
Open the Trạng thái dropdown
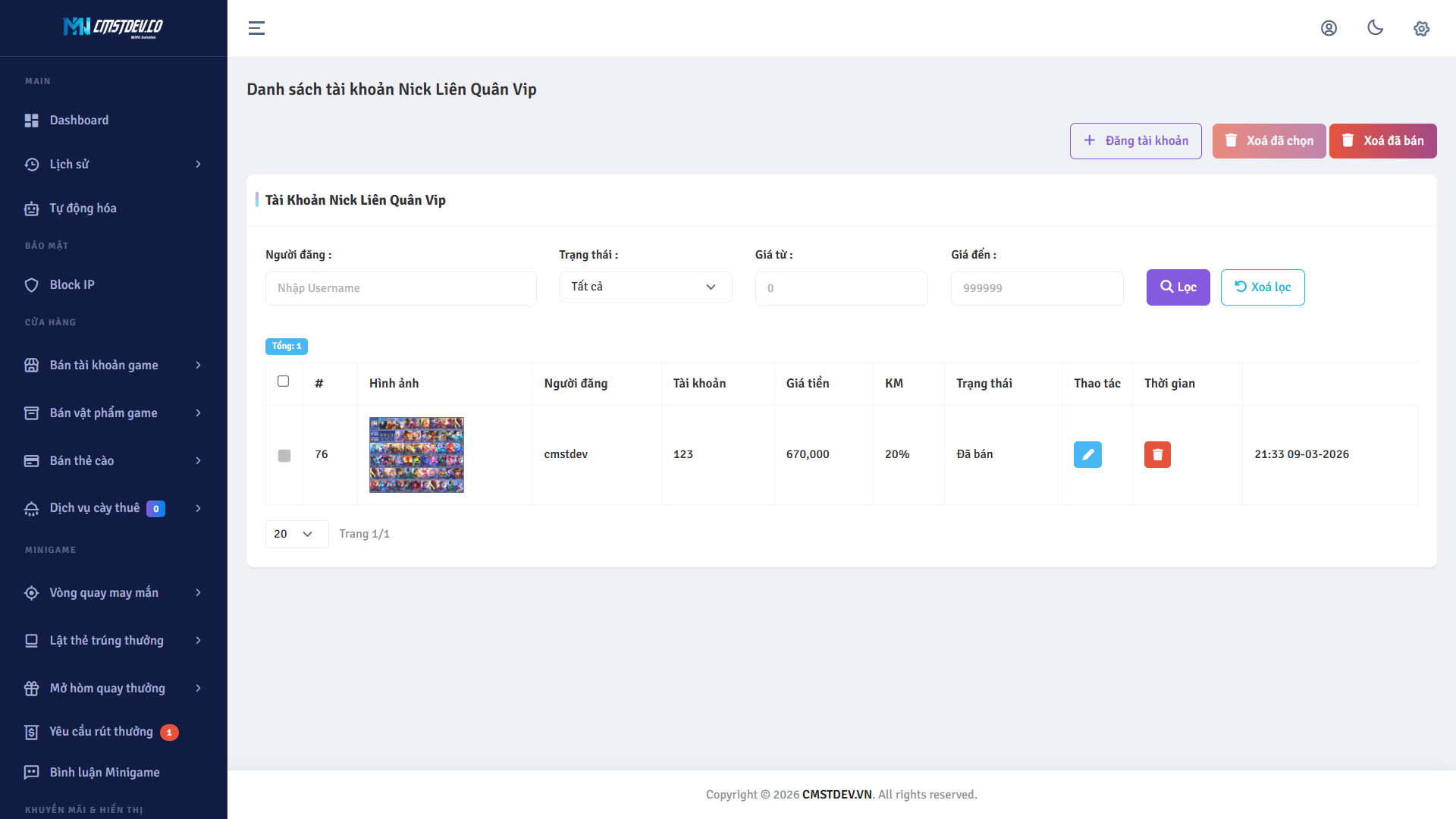[645, 287]
